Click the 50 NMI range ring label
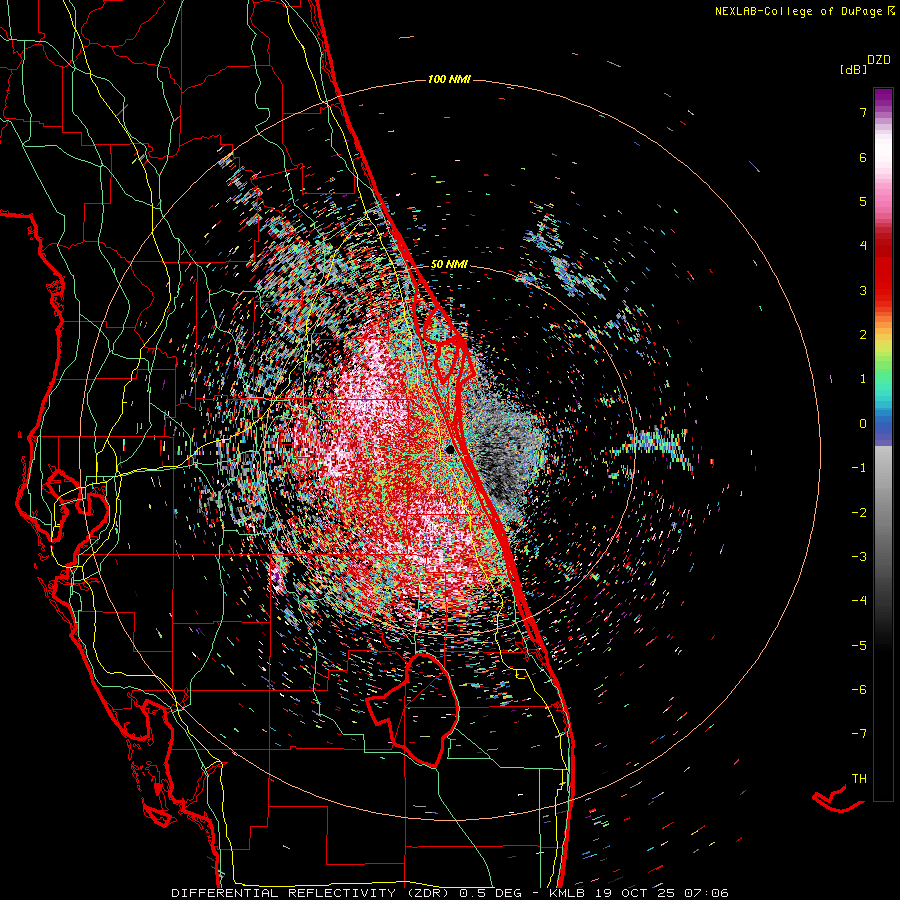Screen dimensions: 900x900 449,264
